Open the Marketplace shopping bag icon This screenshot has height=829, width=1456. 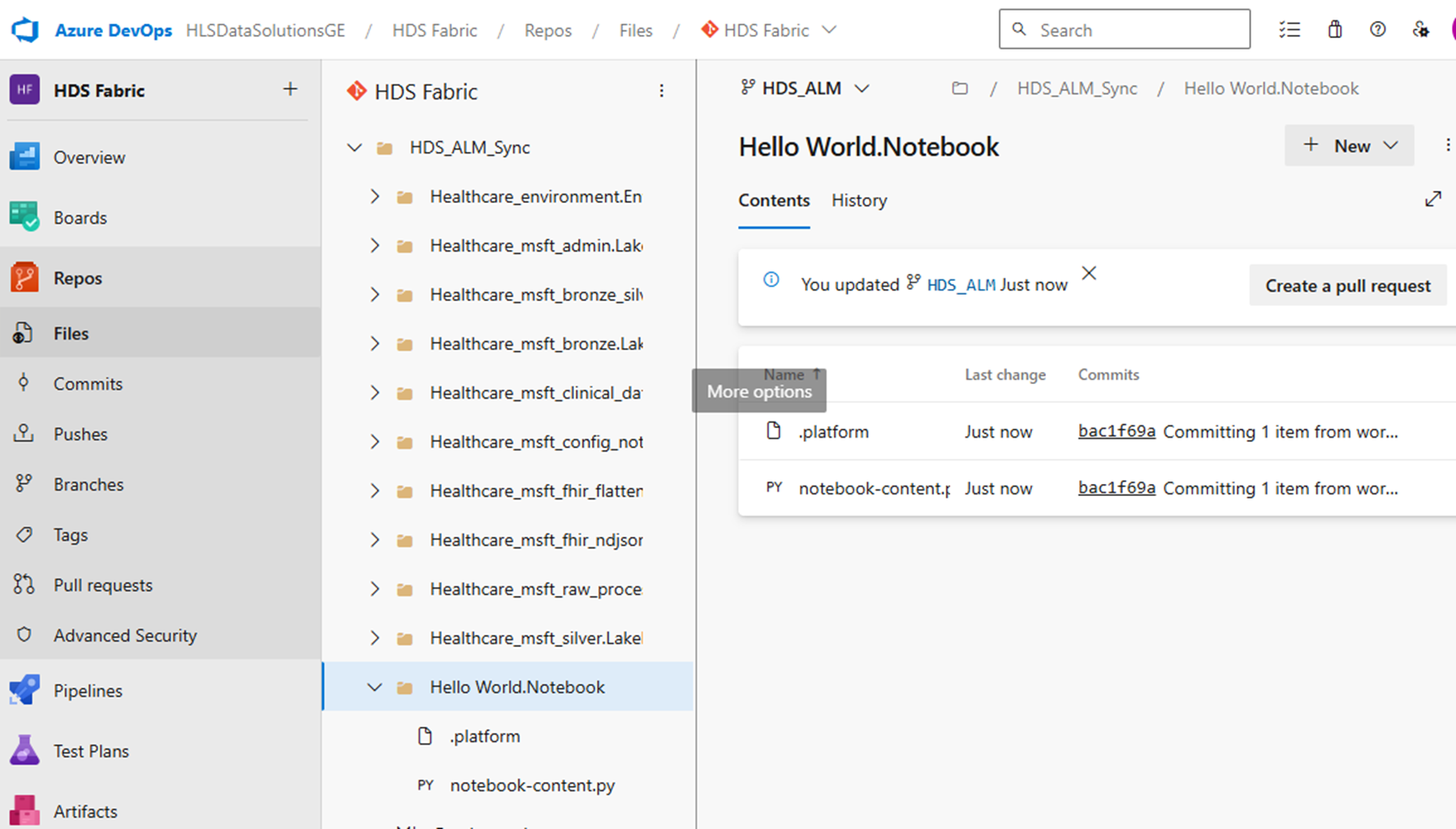coord(1335,30)
